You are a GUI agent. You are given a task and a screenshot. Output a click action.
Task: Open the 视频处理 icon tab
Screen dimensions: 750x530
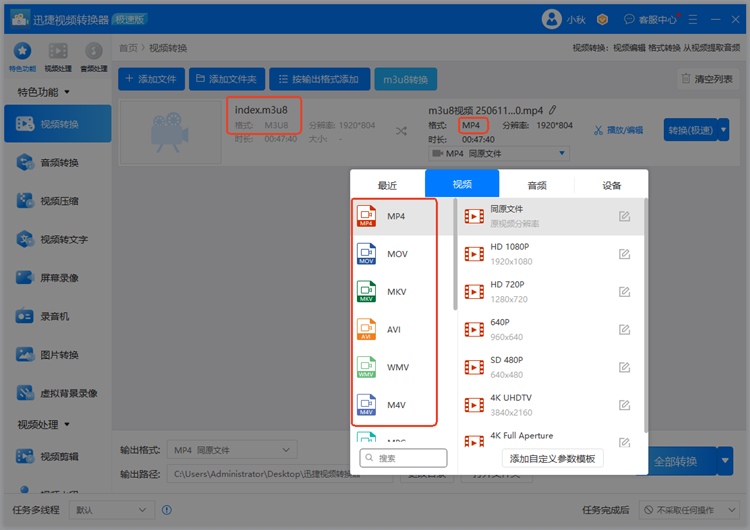click(58, 56)
